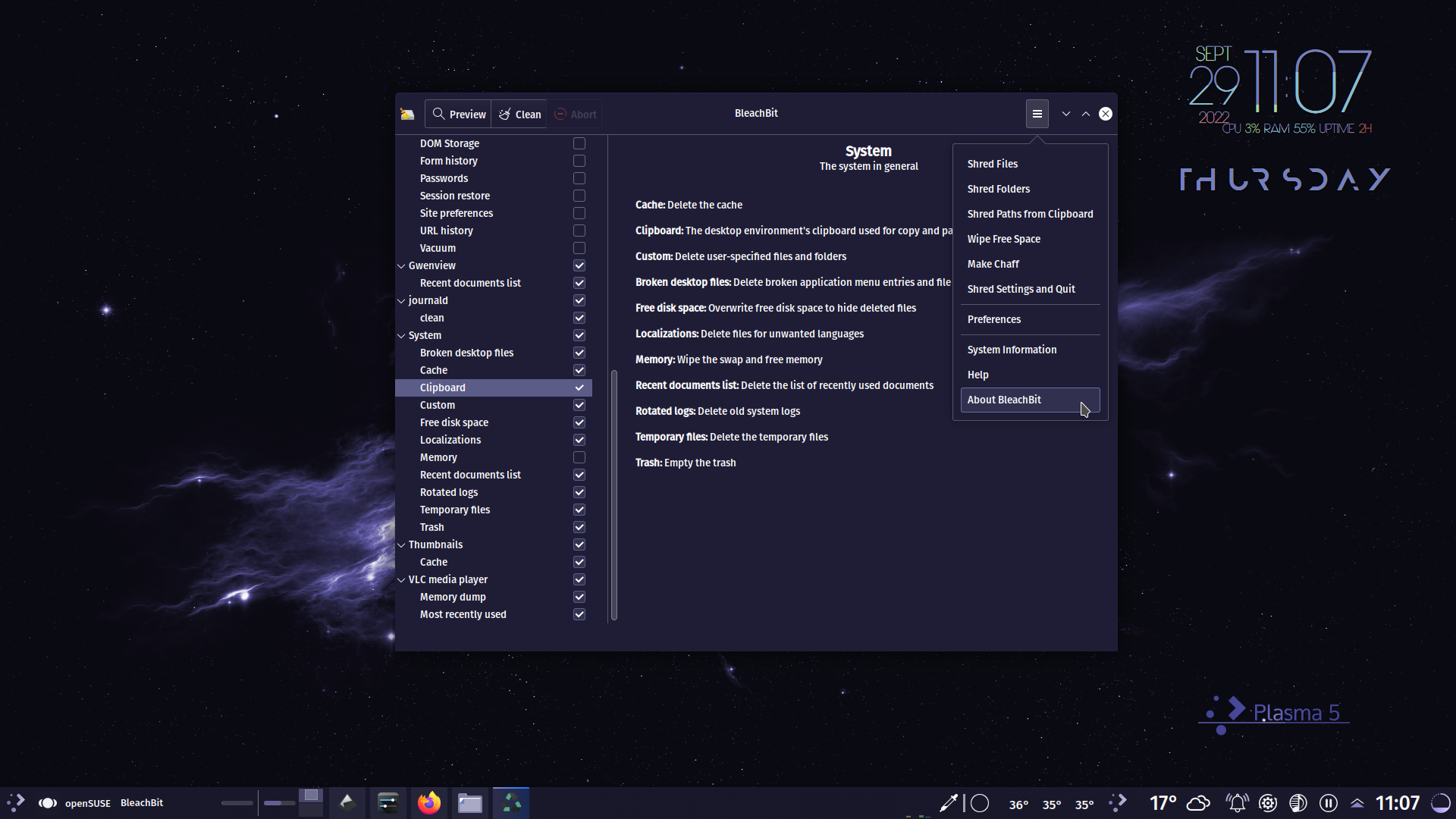
Task: Enable the Site preferences checkbox
Action: click(x=579, y=213)
